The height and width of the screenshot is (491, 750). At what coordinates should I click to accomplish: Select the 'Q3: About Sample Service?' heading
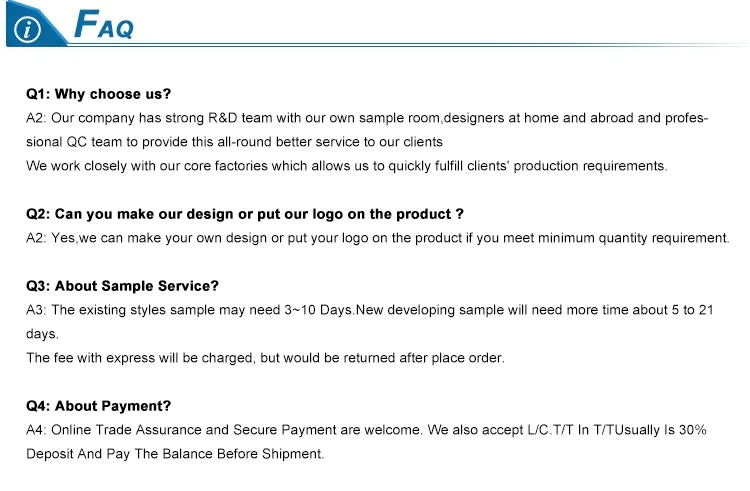pos(122,286)
